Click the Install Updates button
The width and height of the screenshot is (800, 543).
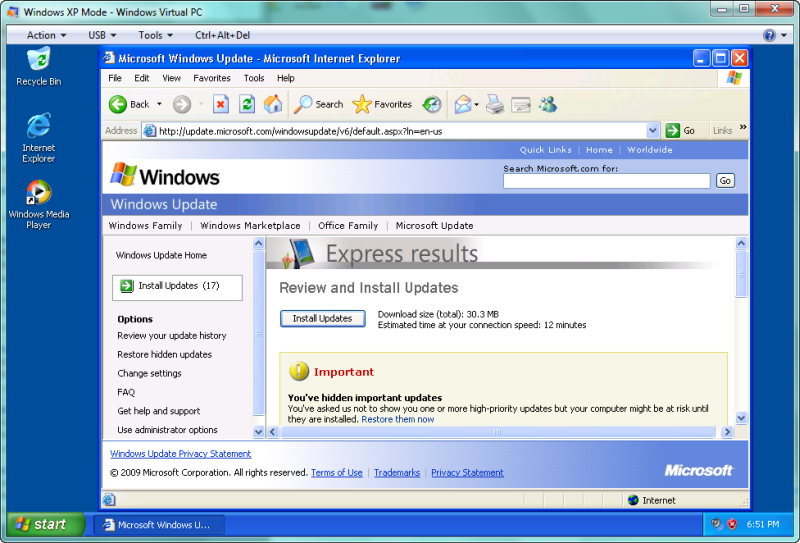[322, 318]
